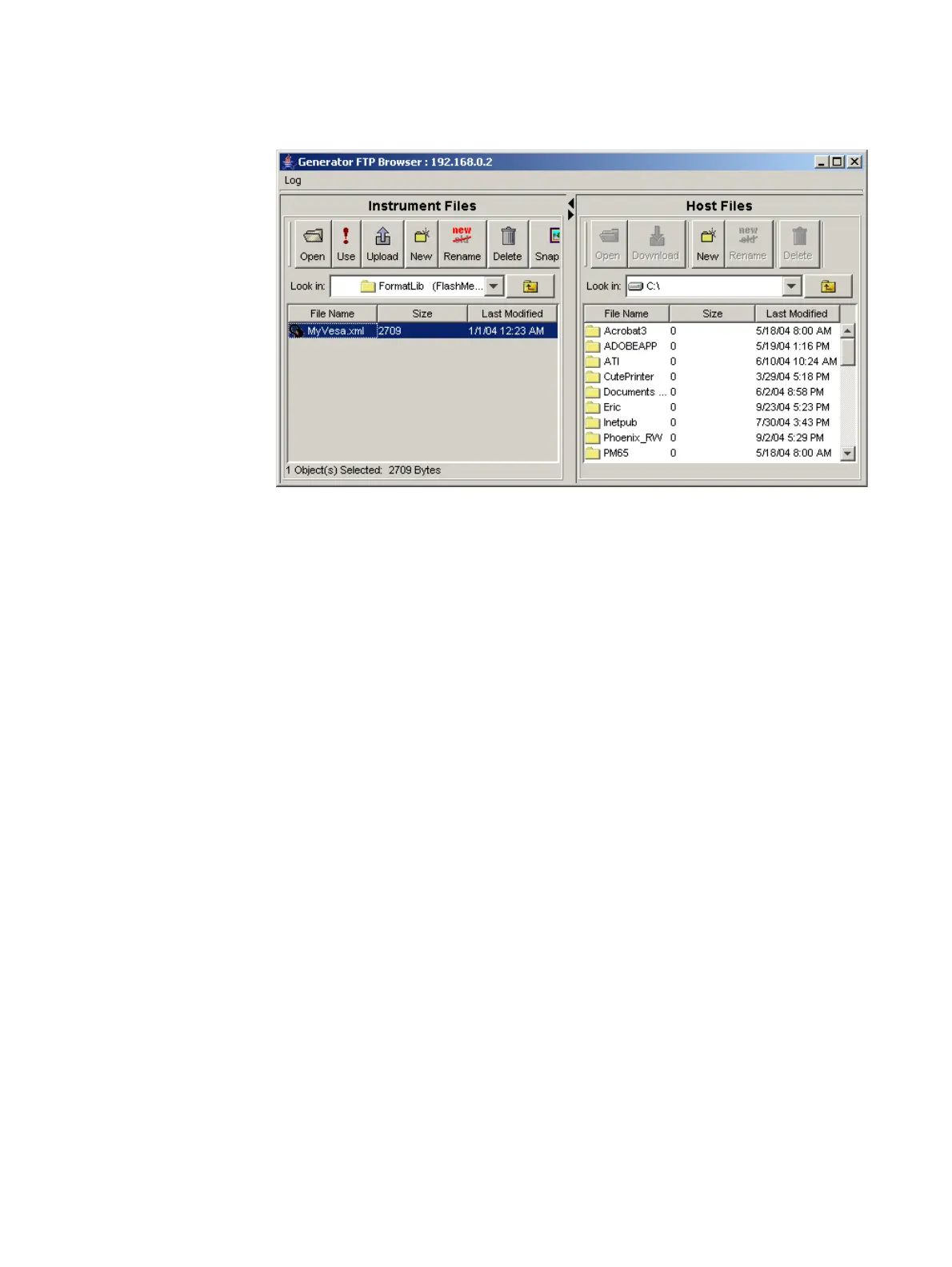Click the Download button in Host Files
952x1267 pixels.
(x=656, y=244)
